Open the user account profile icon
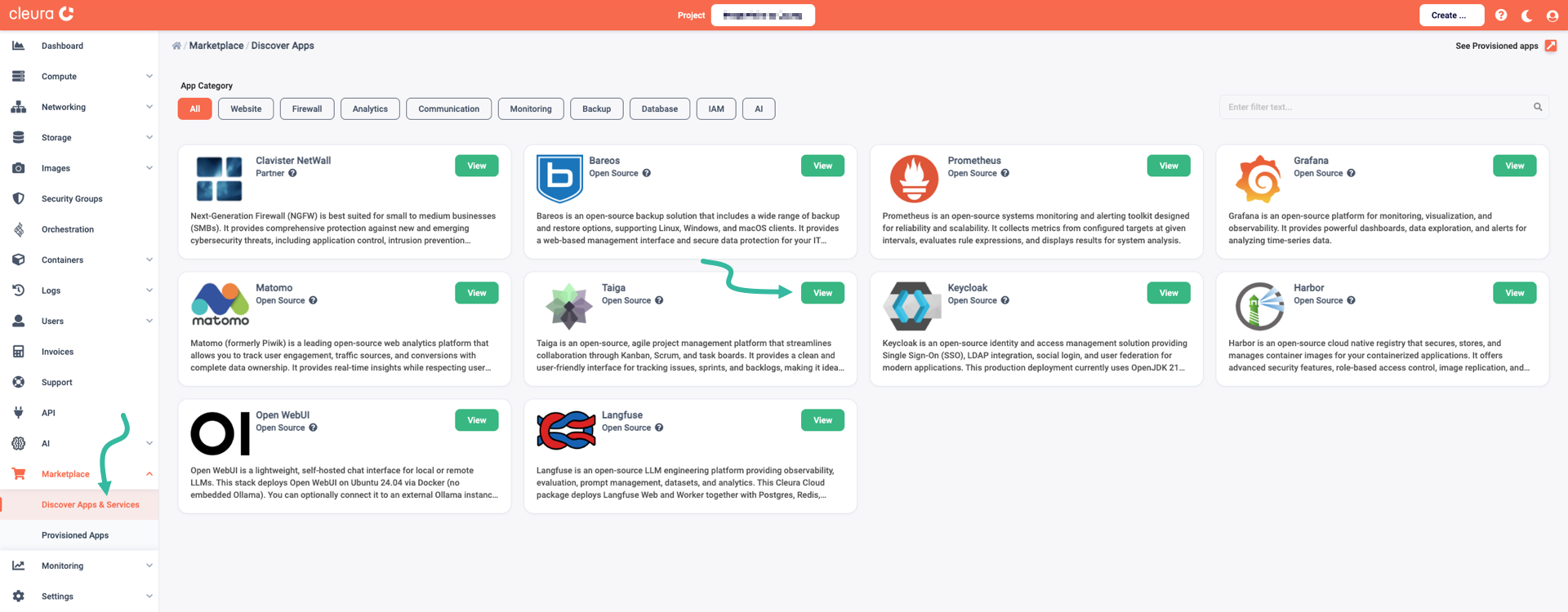Image resolution: width=1568 pixels, height=612 pixels. (1552, 16)
